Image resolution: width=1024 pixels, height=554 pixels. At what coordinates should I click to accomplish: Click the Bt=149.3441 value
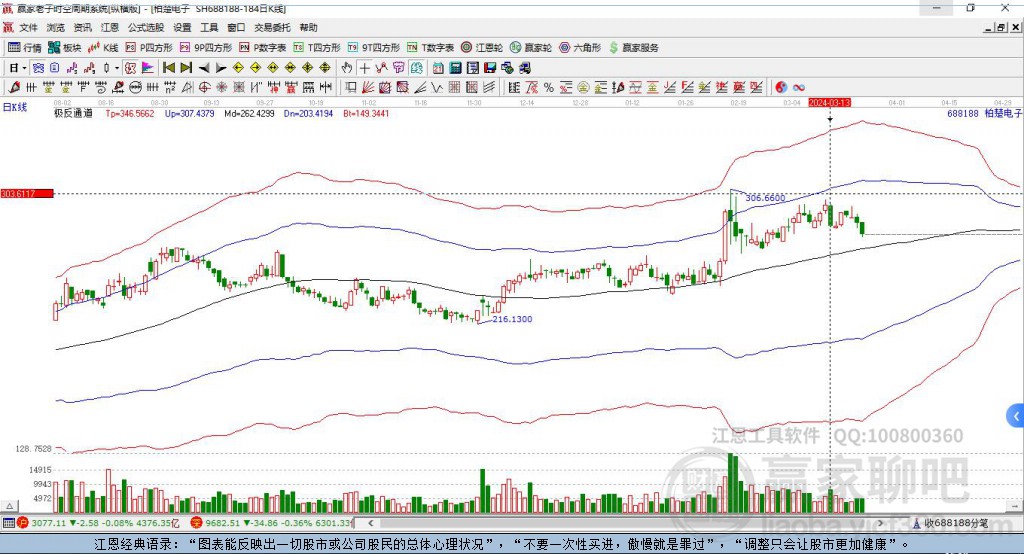[366, 113]
